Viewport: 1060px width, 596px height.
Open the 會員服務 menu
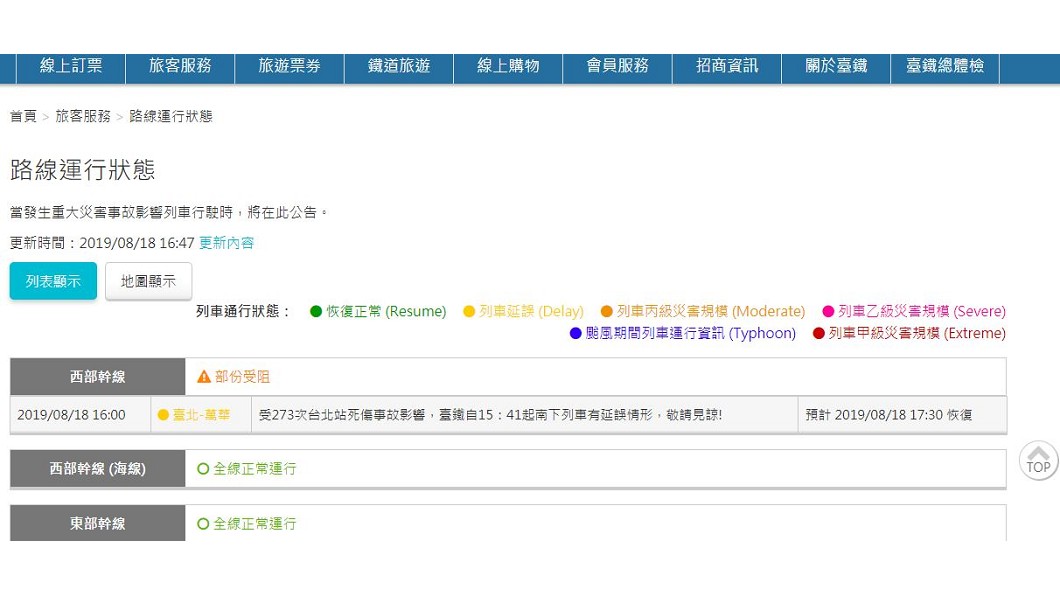tap(617, 66)
